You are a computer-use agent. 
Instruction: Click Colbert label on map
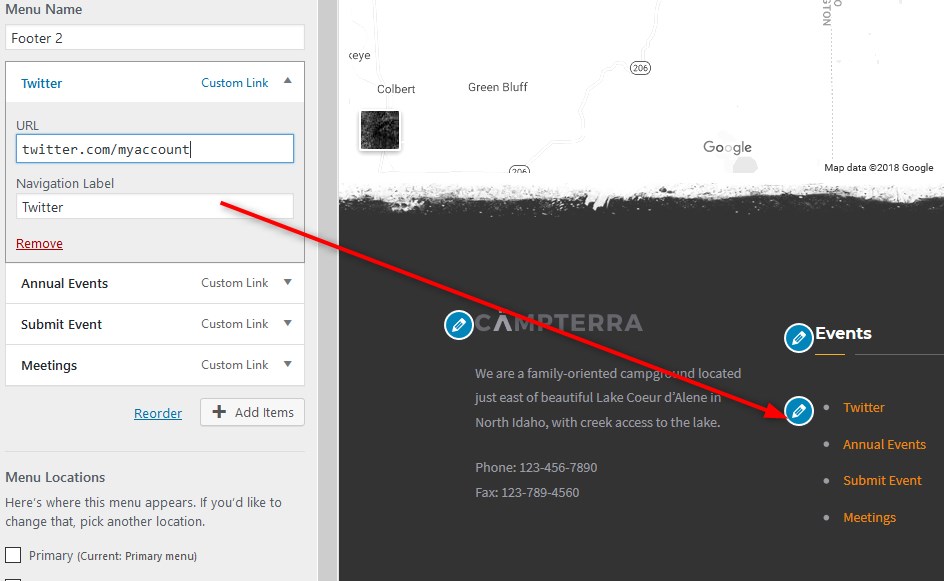(x=396, y=89)
